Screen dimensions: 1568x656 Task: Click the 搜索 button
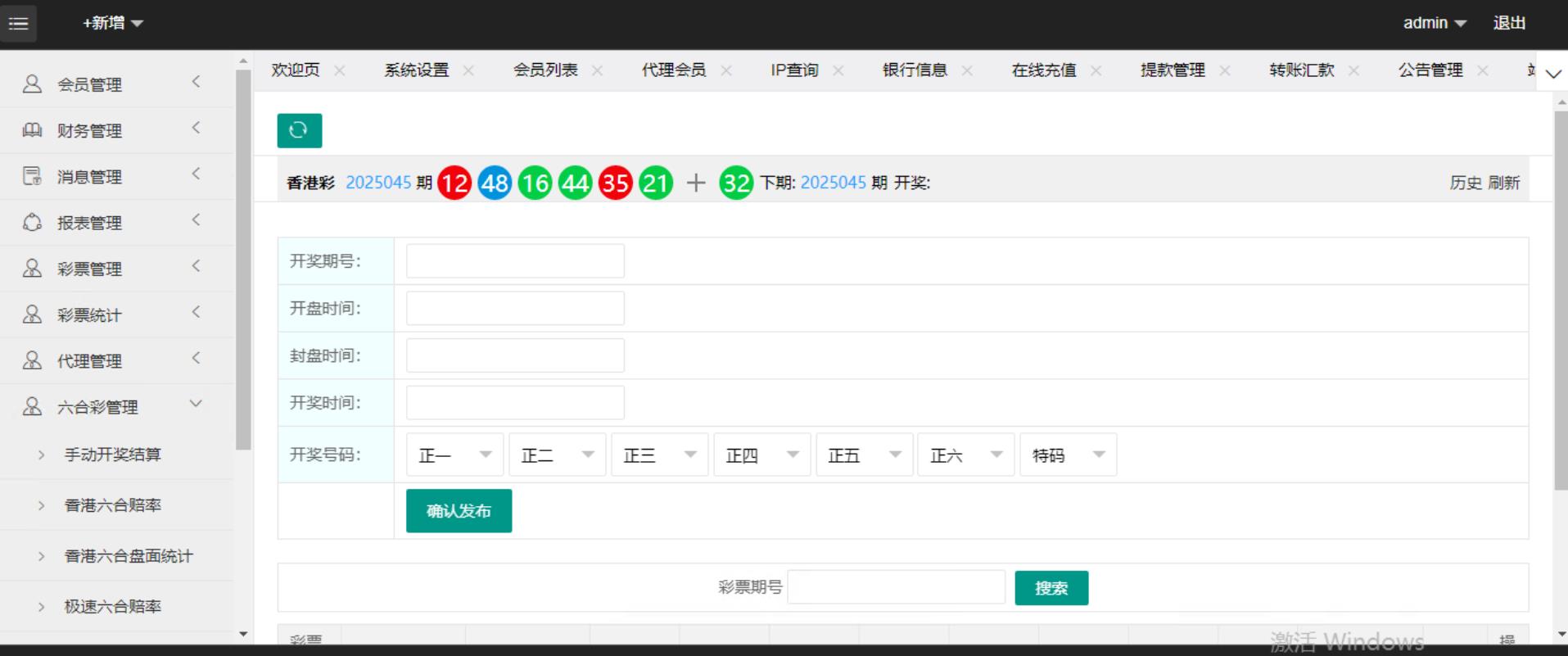[1051, 588]
